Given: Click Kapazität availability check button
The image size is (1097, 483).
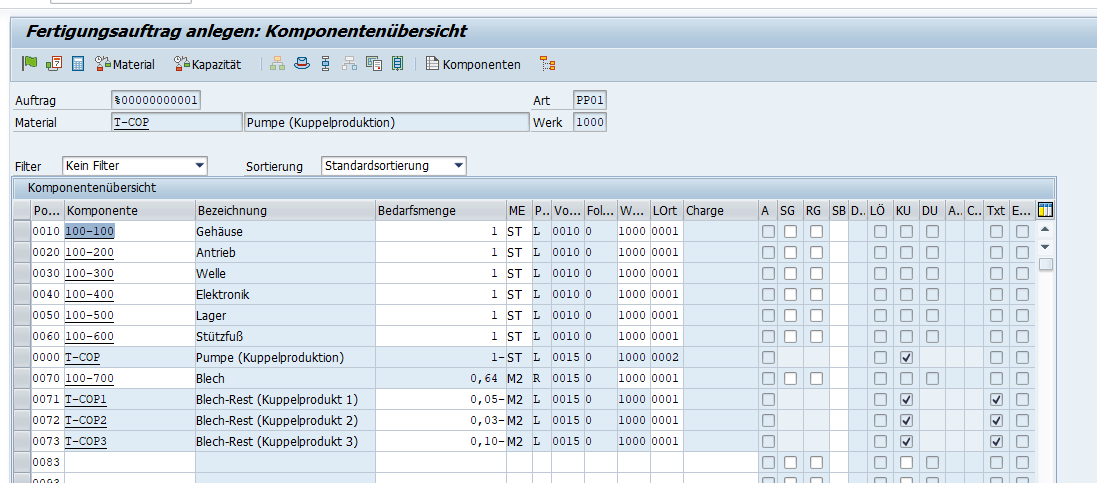Looking at the screenshot, I should pos(208,64).
